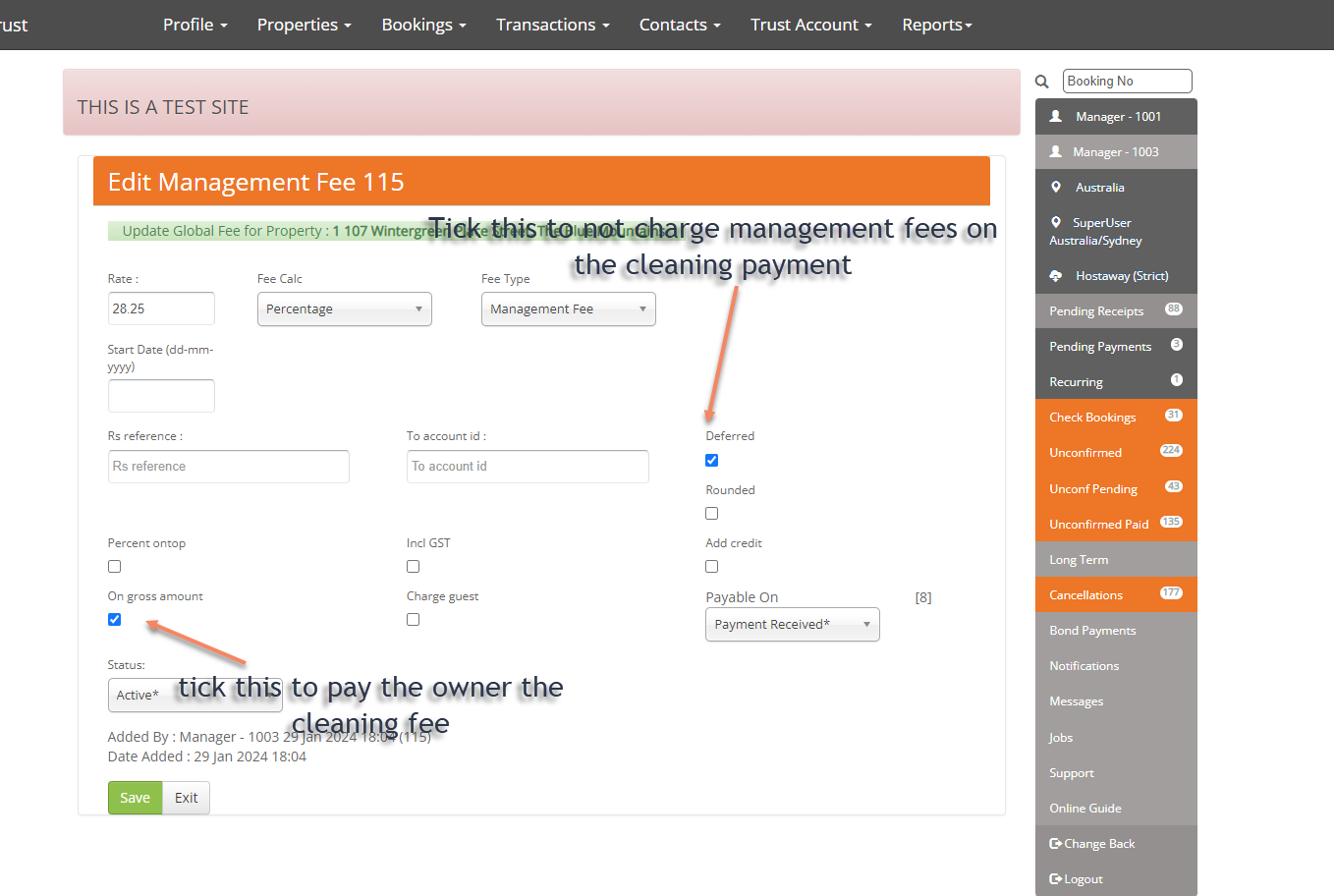The height and width of the screenshot is (896, 1334).
Task: Open the Bookings menu
Action: 423,25
